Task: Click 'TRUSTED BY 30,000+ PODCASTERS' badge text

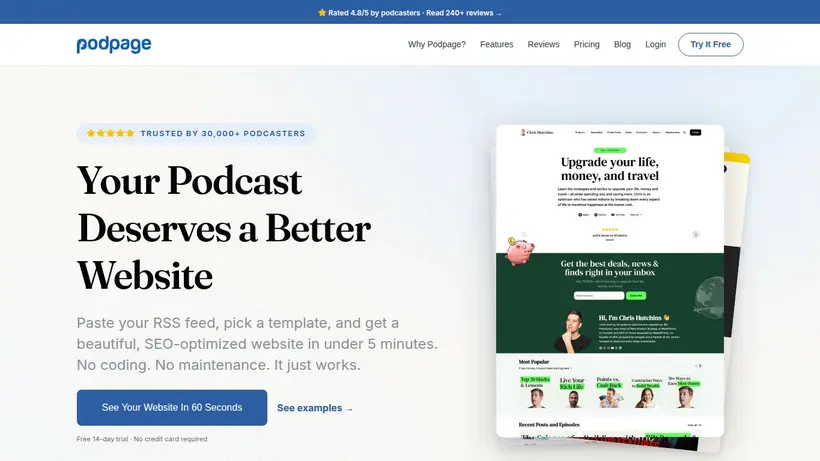Action: (223, 134)
